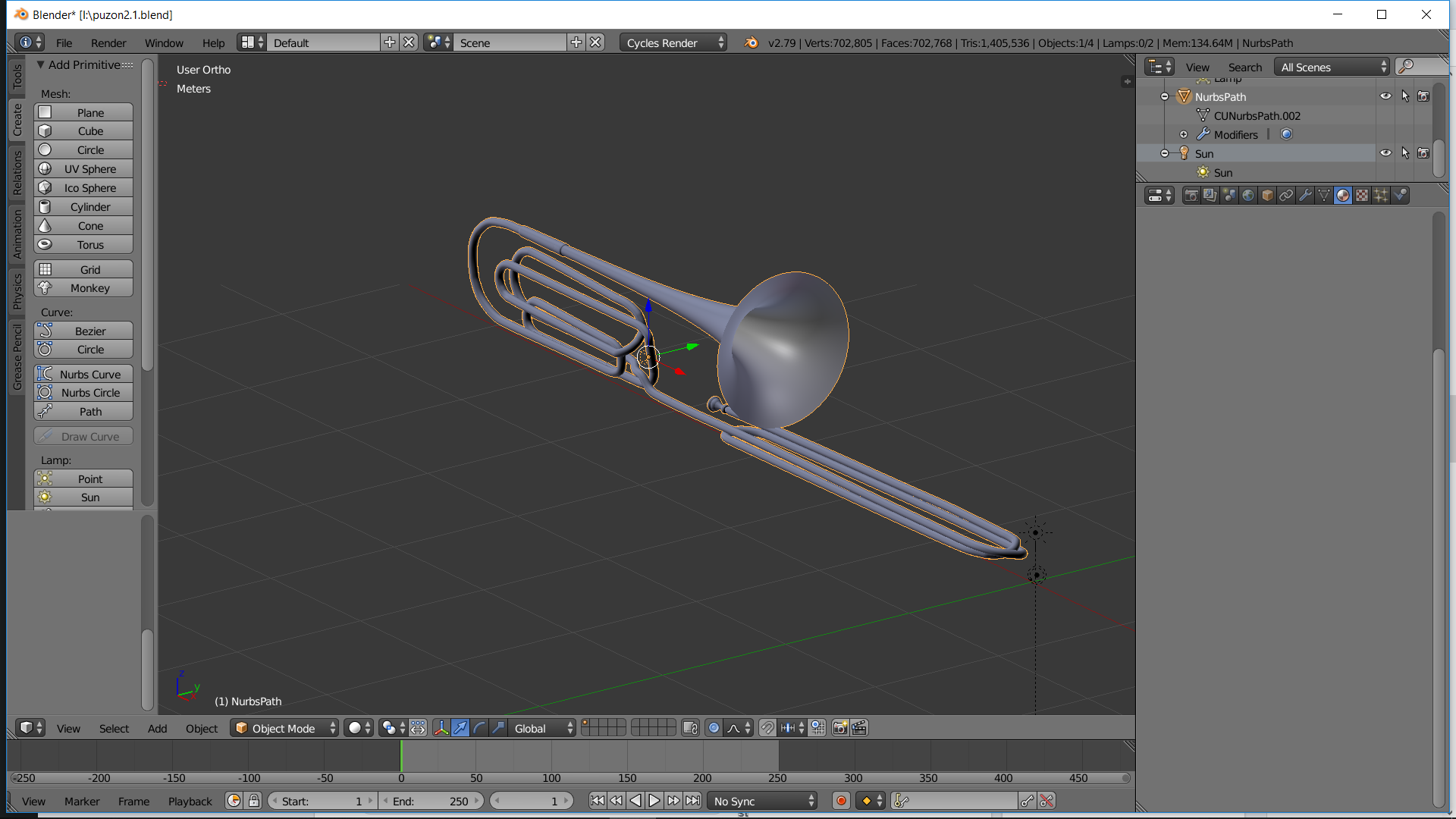The image size is (1456, 819).
Task: Open the World properties globe tab
Action: (1248, 196)
